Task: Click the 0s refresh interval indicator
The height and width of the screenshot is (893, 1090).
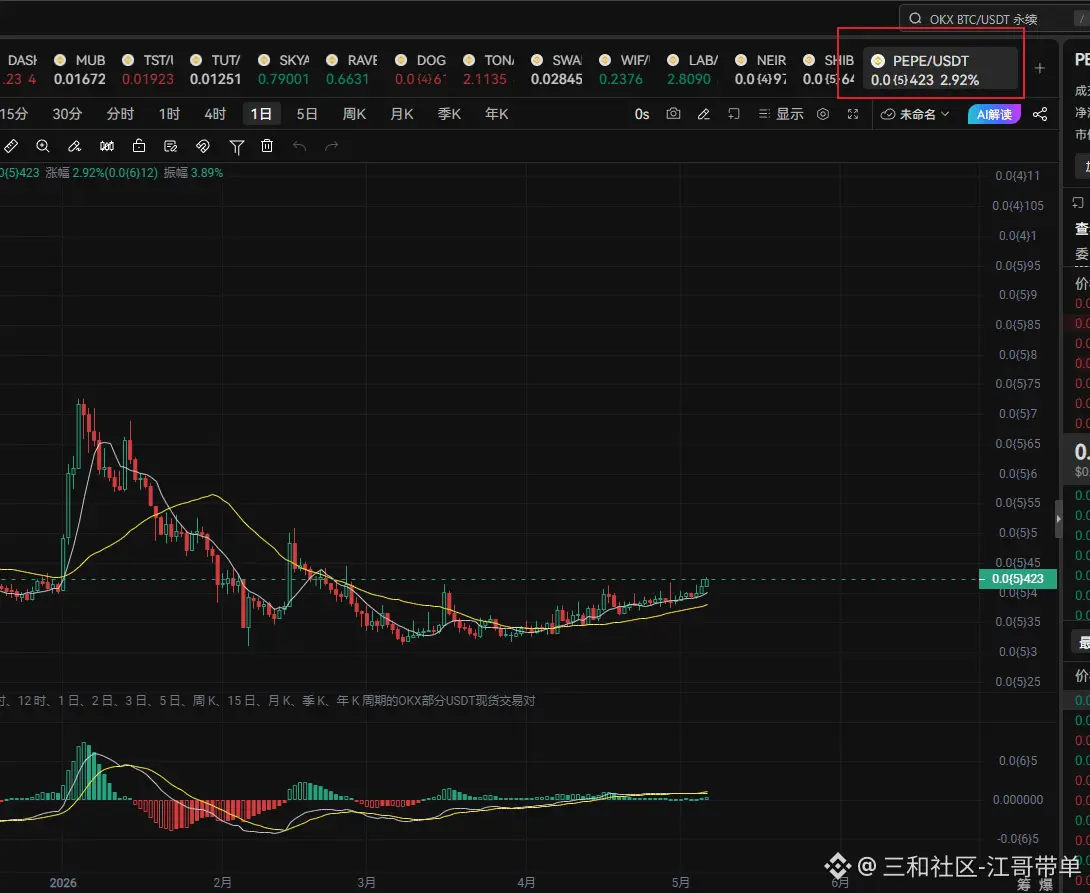Action: click(642, 114)
